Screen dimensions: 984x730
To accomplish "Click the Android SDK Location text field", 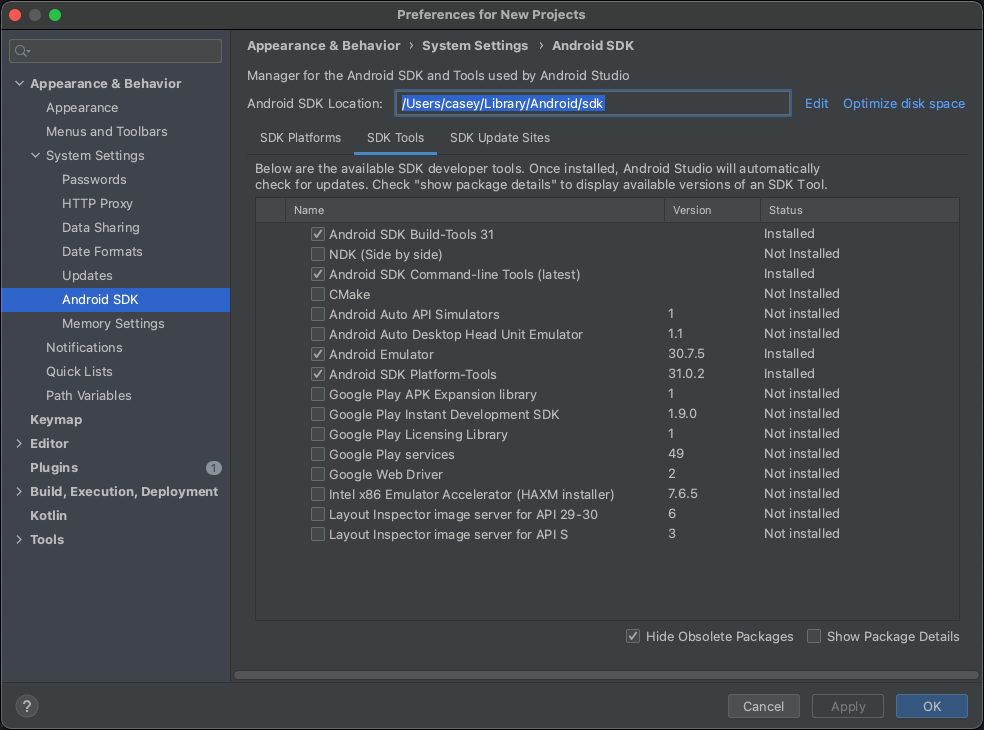I will click(591, 103).
